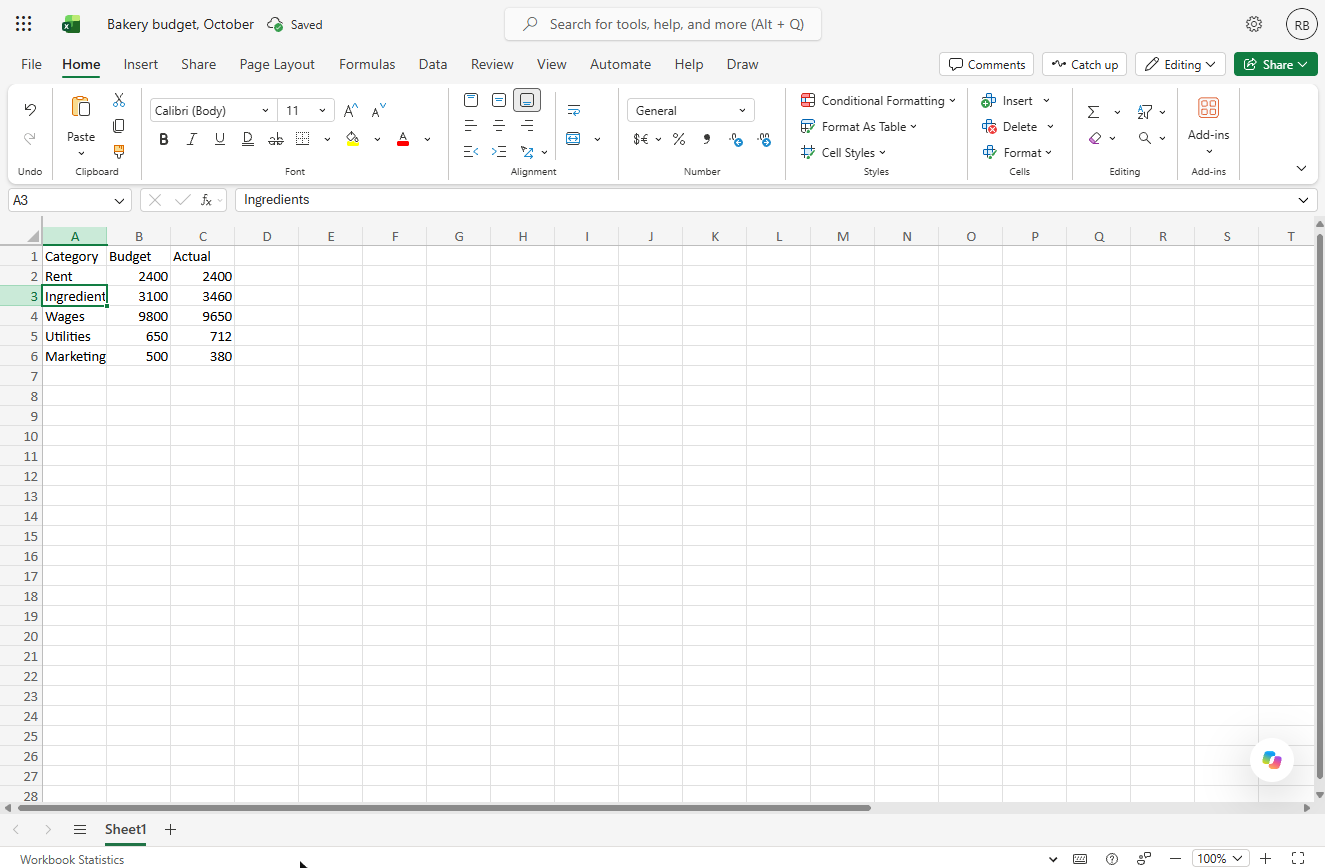
Task: Toggle strikethrough formatting
Action: 276,139
